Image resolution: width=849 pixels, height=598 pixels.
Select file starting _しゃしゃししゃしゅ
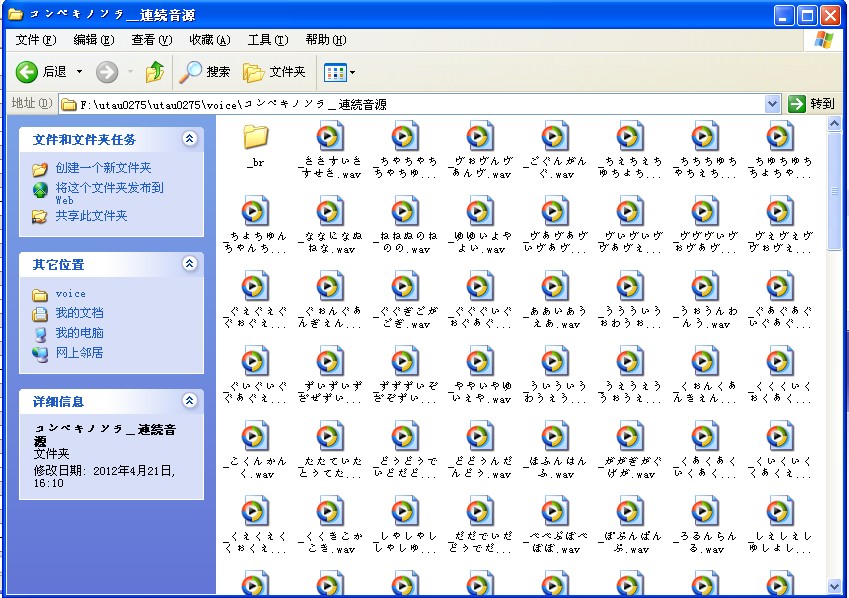coord(406,525)
